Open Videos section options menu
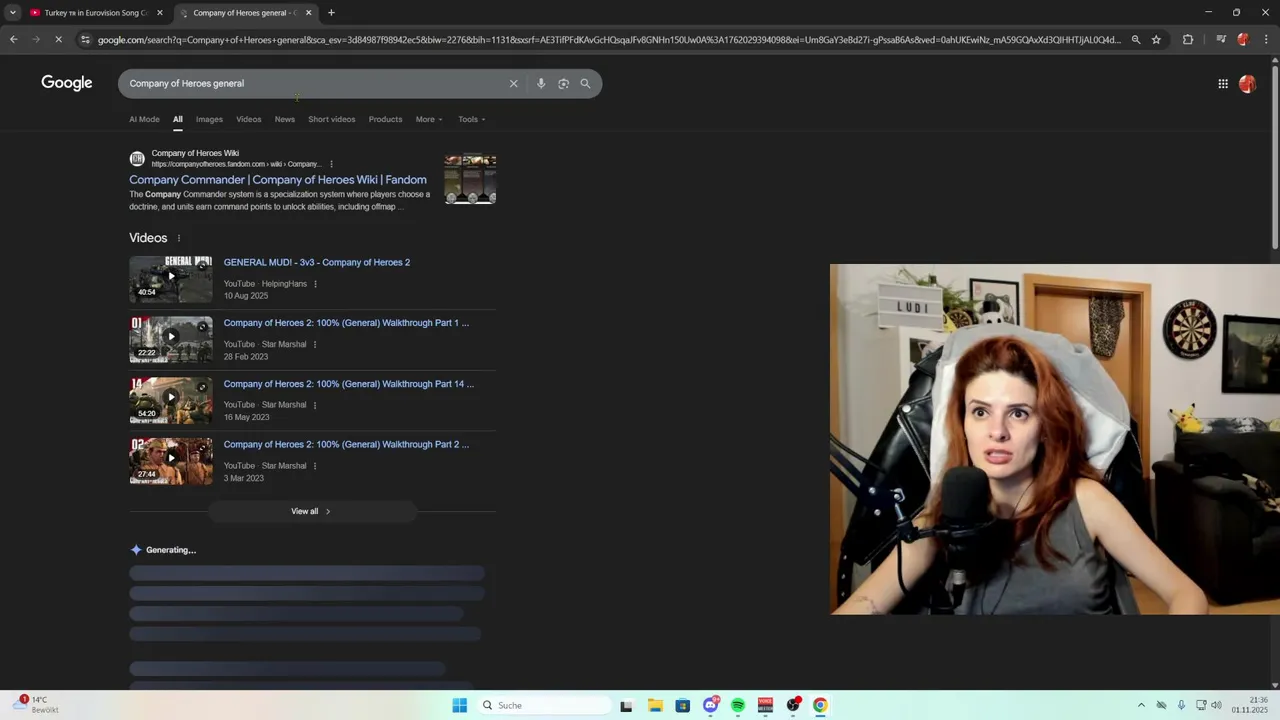Screen dimensions: 1280x720 (179, 238)
